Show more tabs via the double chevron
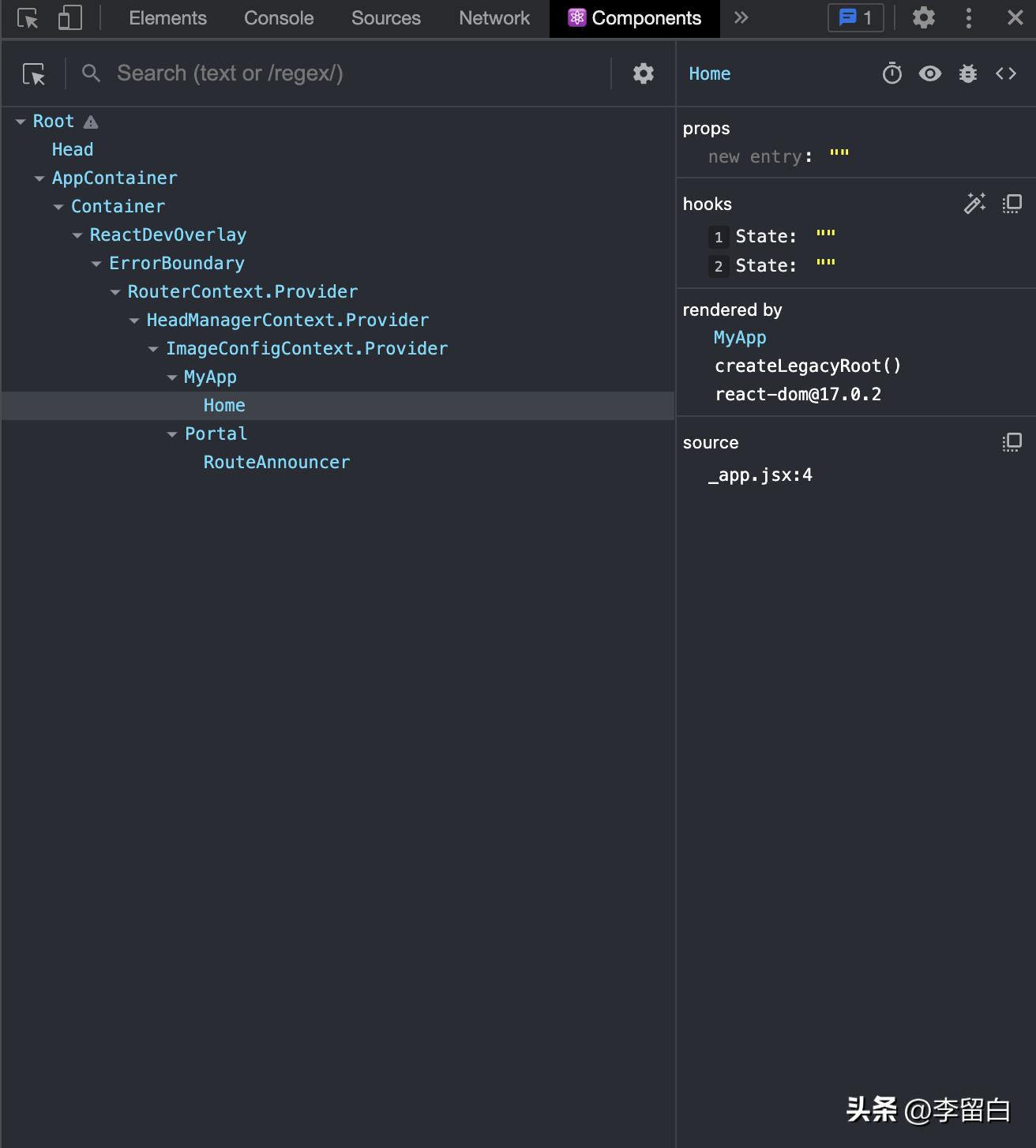 [741, 18]
